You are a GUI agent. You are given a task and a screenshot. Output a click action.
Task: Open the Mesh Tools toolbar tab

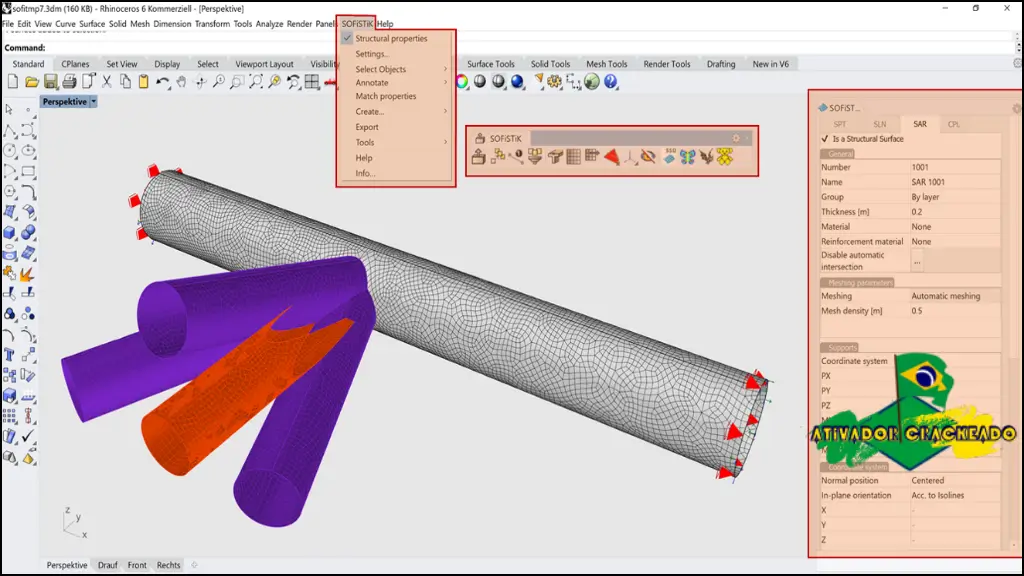(x=606, y=64)
